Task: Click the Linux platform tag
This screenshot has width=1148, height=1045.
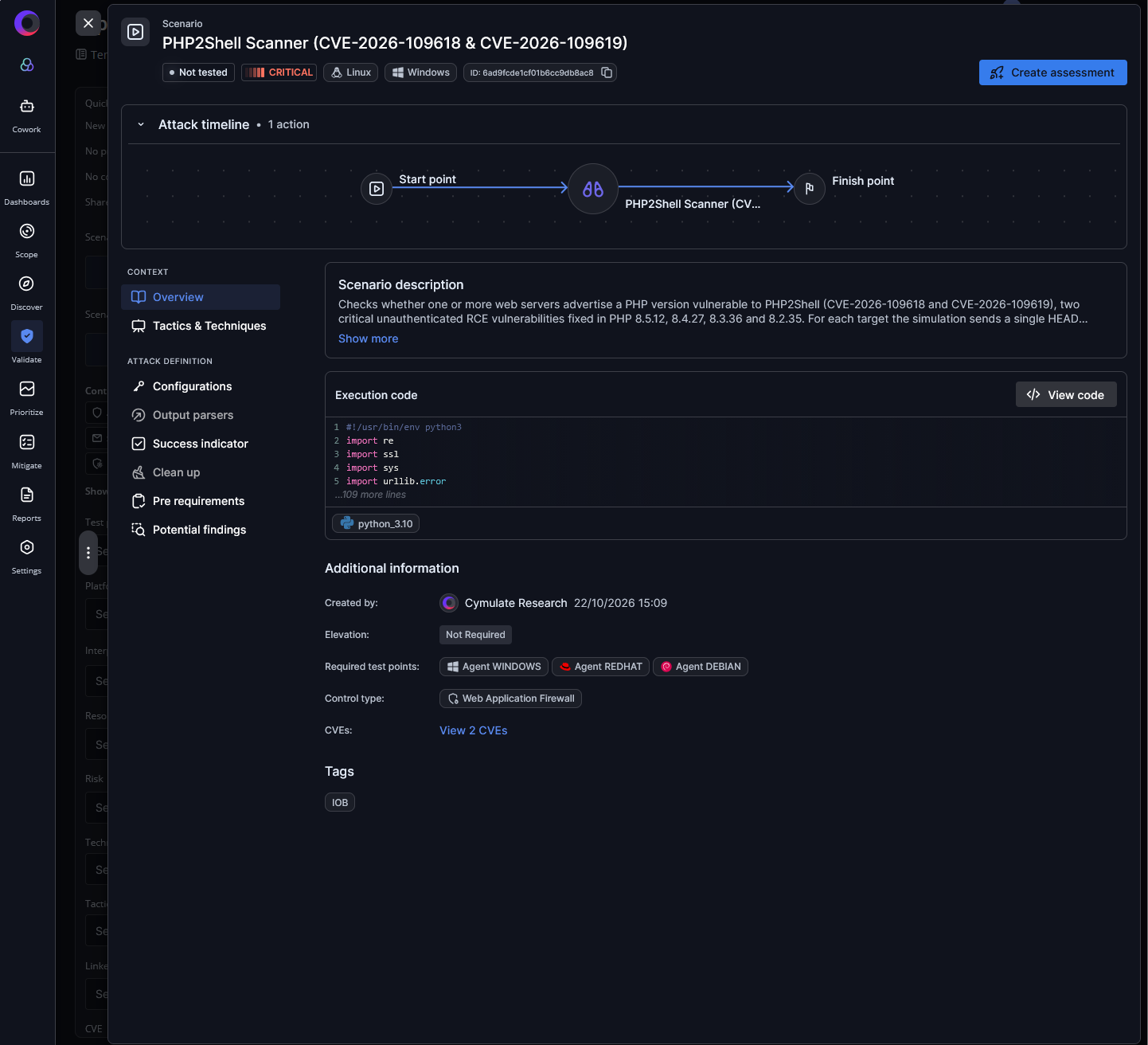Action: pyautogui.click(x=350, y=72)
